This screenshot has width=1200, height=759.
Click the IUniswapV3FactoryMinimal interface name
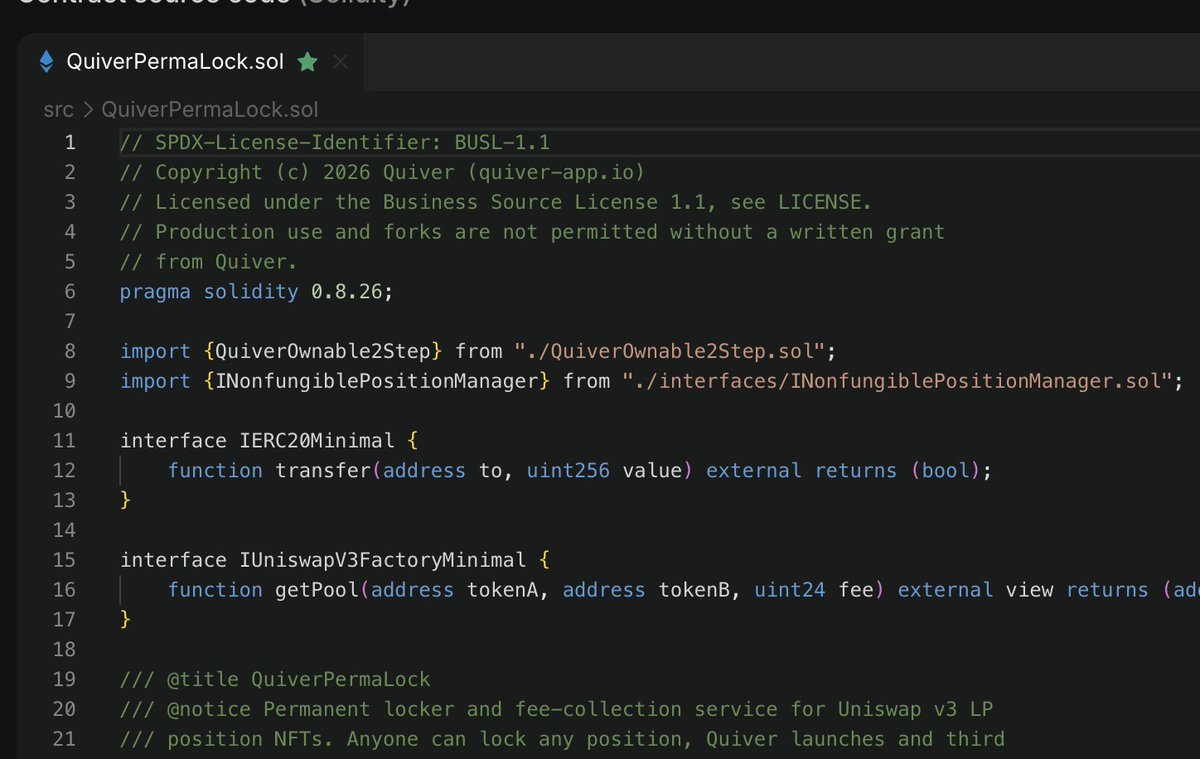click(383, 560)
